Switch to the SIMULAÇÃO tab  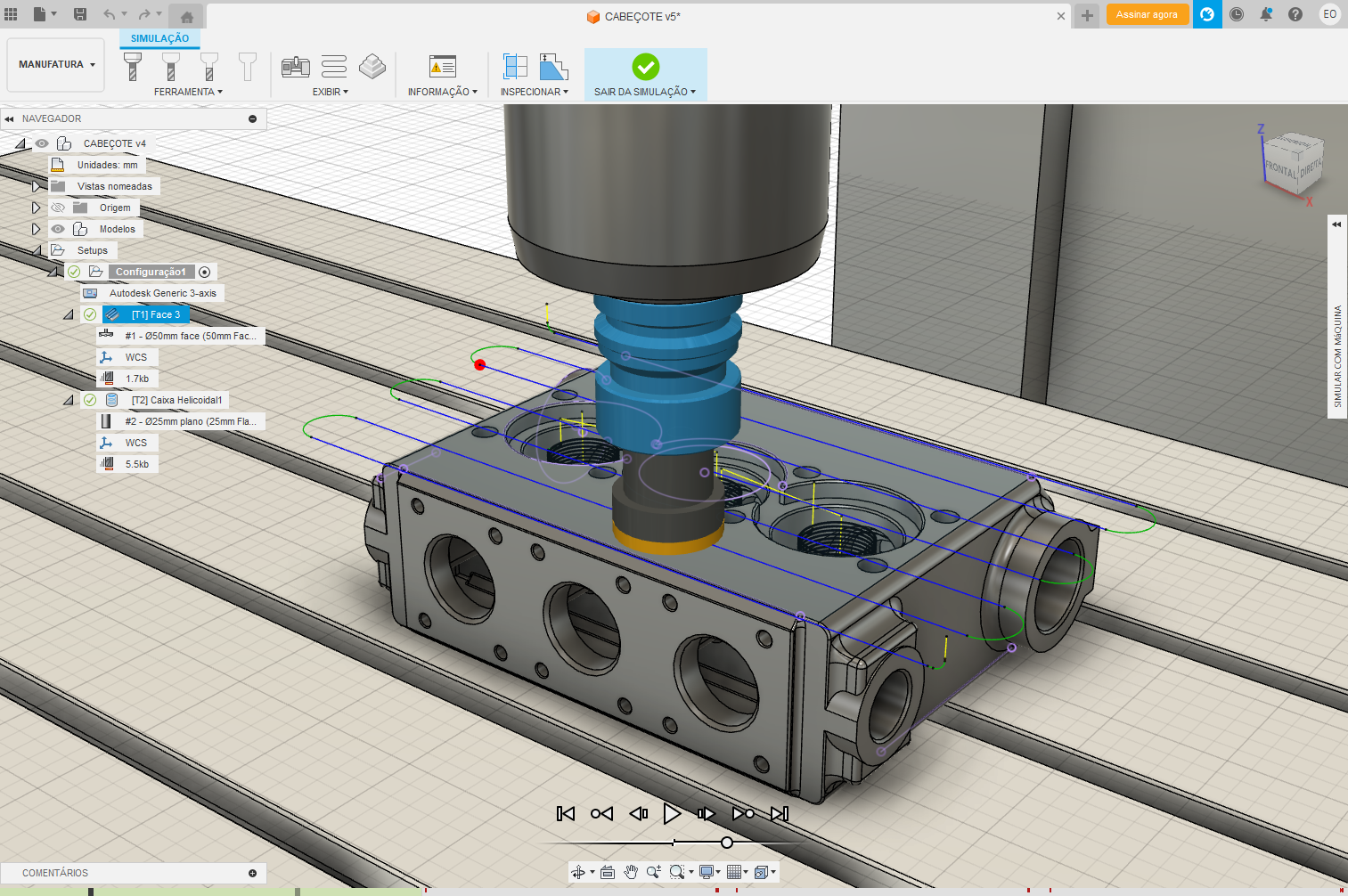pyautogui.click(x=159, y=38)
